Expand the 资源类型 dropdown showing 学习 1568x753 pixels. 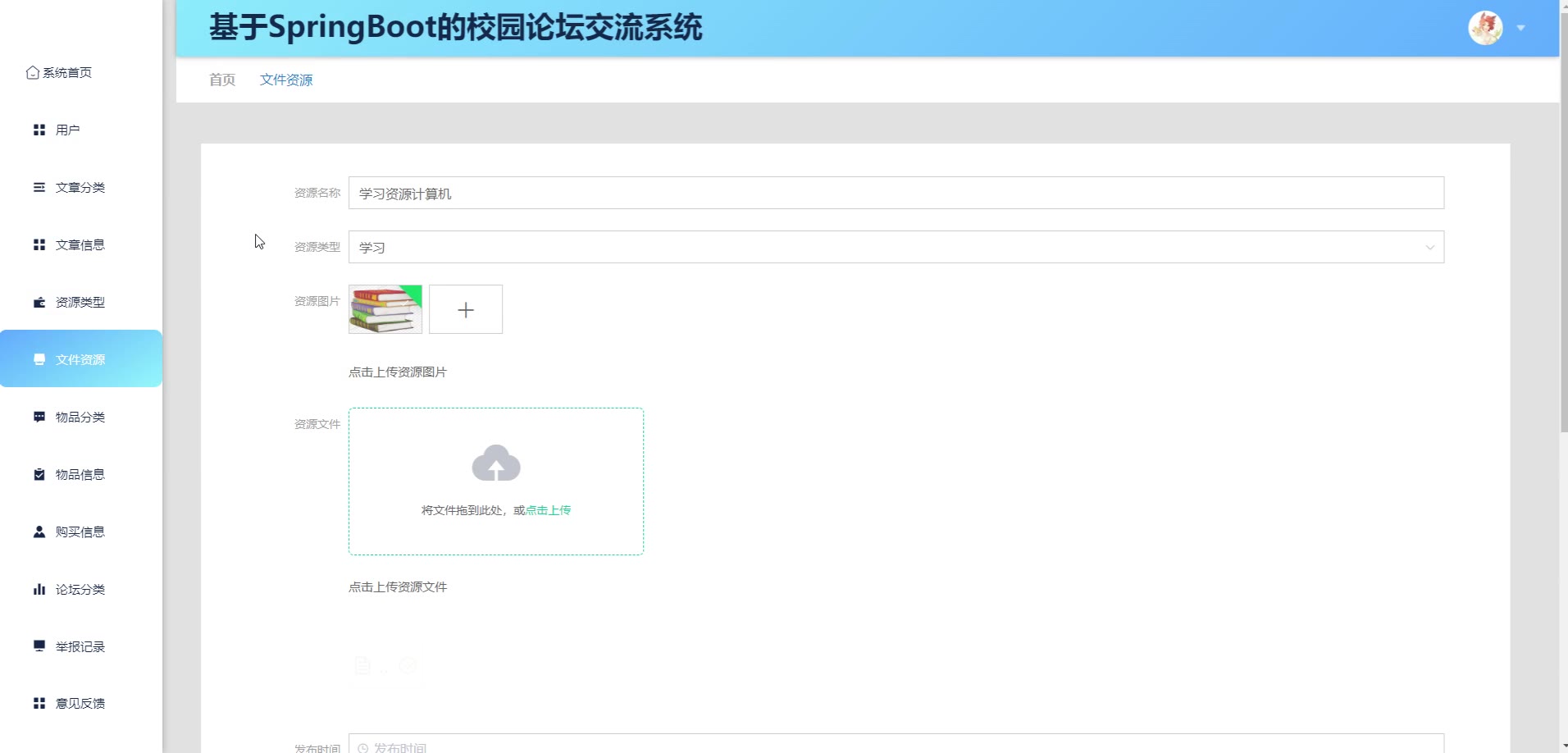tap(896, 247)
